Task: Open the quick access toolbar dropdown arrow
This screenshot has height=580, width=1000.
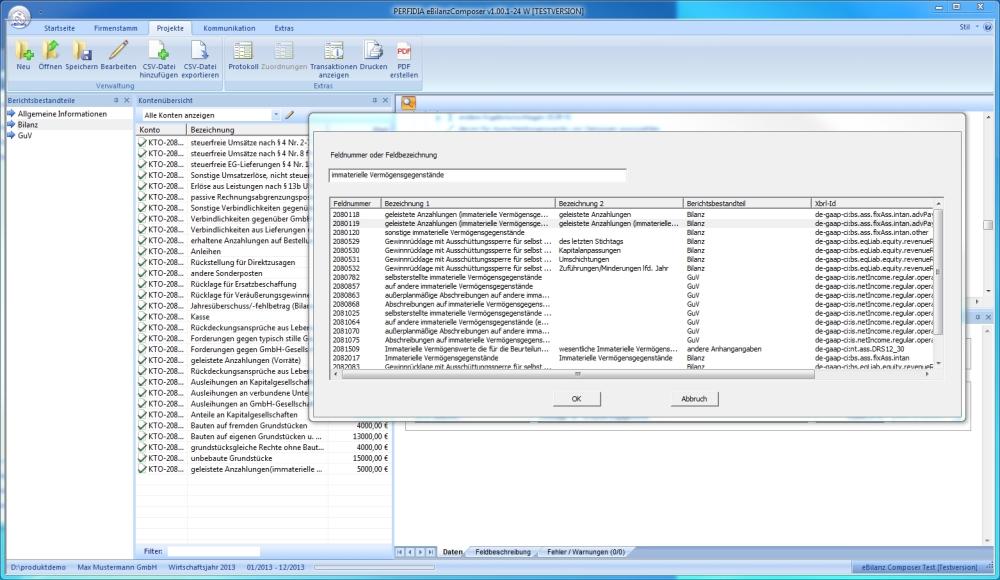Action: pyautogui.click(x=40, y=11)
